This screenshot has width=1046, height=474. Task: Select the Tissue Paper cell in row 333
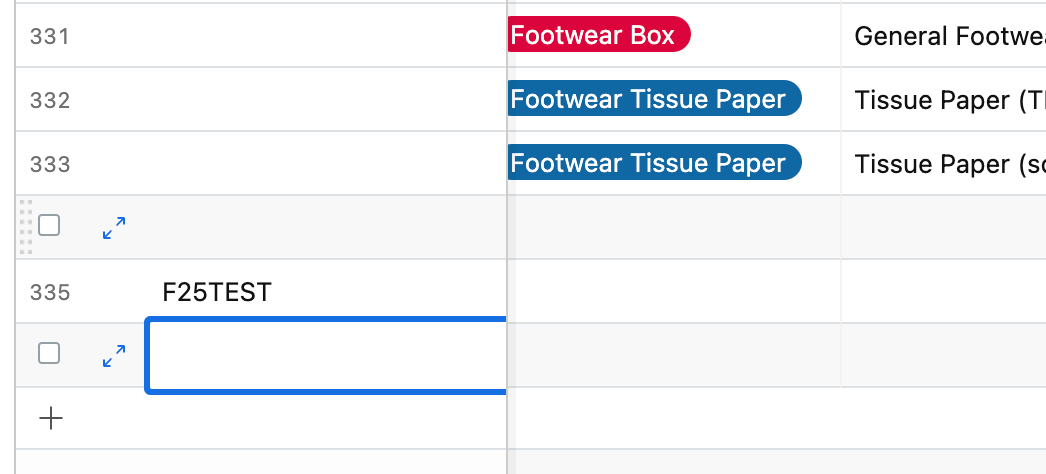click(x=943, y=163)
